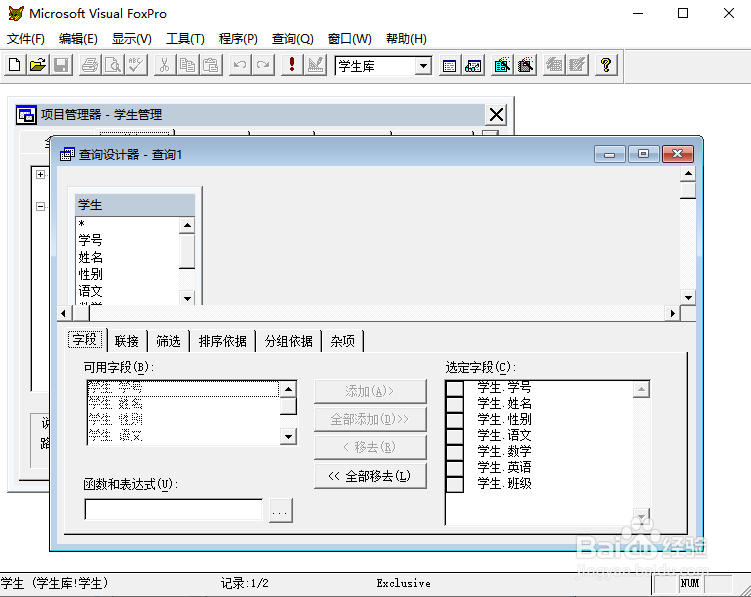This screenshot has height=597, width=751.
Task: Click the Spelling check ABC icon
Action: pyautogui.click(x=137, y=65)
